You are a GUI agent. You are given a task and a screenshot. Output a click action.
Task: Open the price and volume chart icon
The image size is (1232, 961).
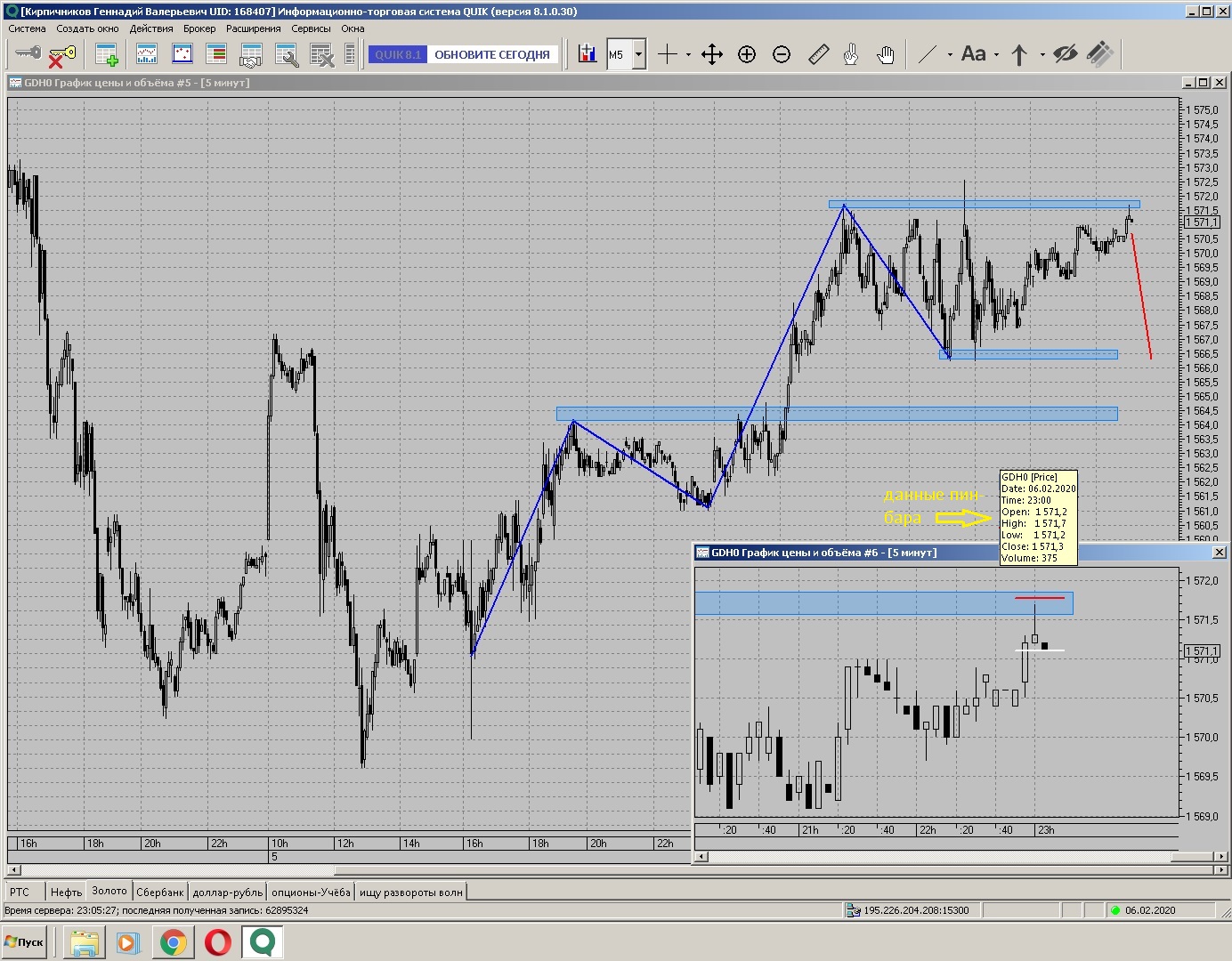pyautogui.click(x=147, y=54)
